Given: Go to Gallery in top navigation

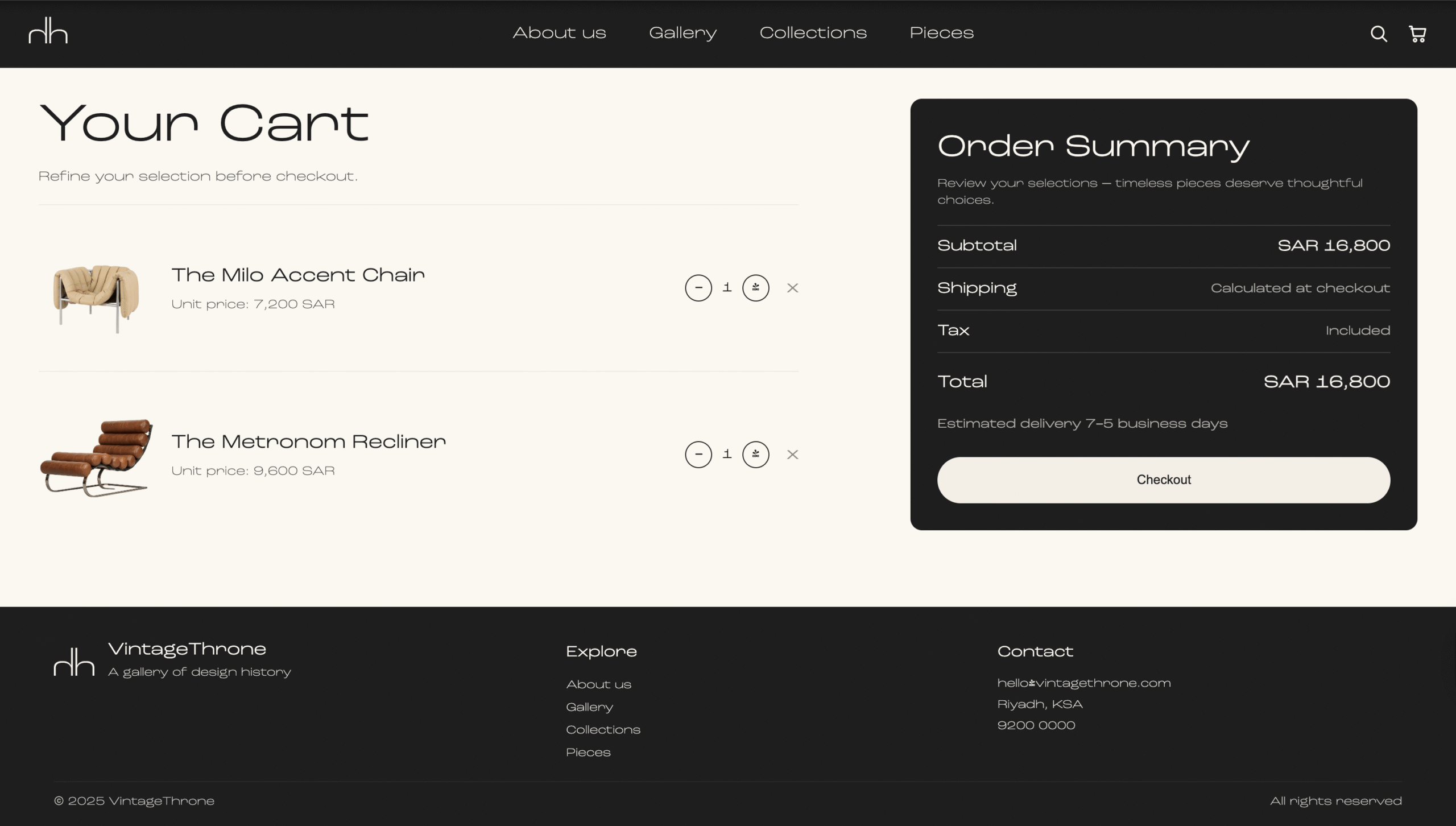Looking at the screenshot, I should click(x=682, y=33).
